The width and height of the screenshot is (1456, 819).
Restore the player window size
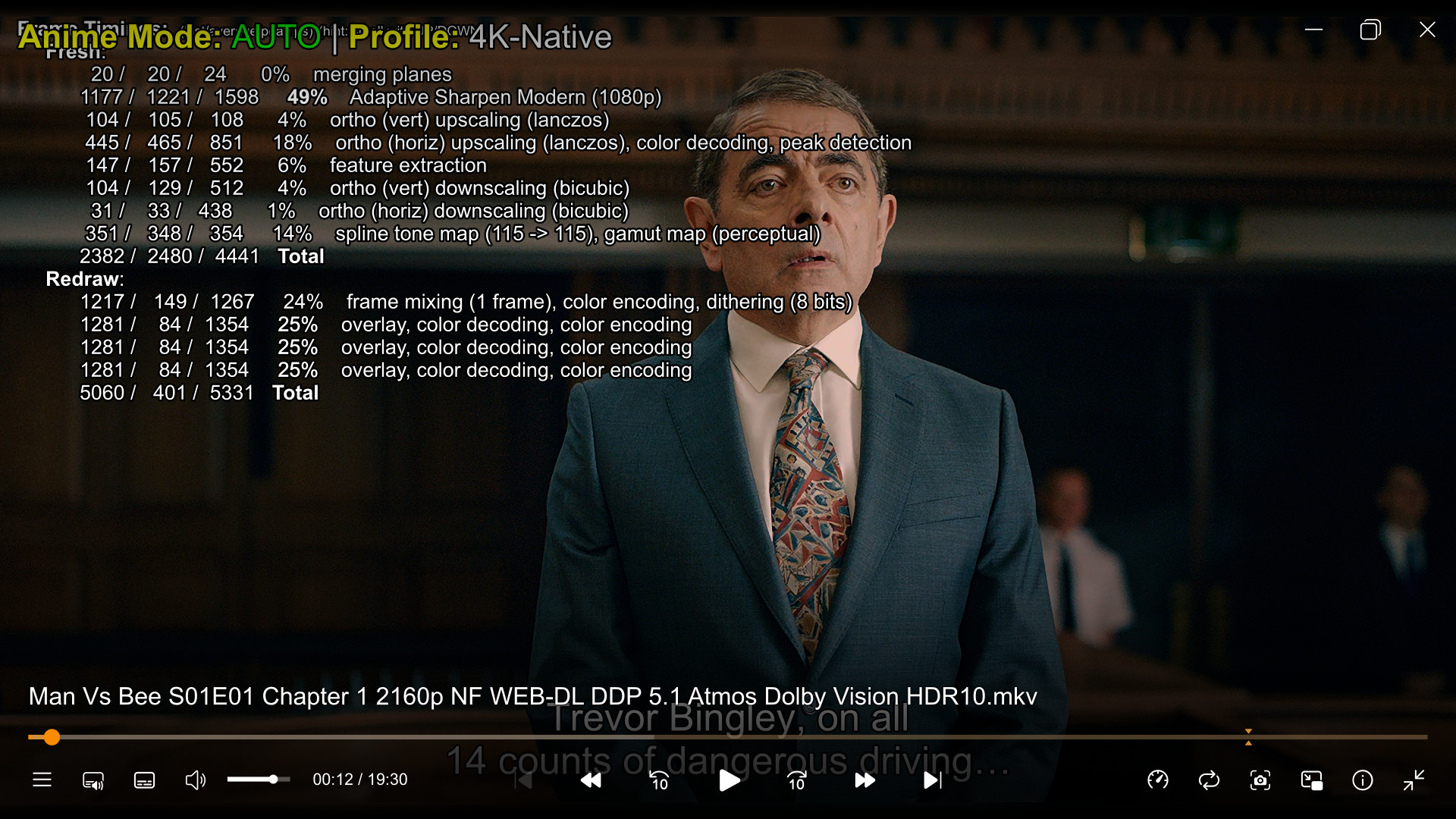pyautogui.click(x=1370, y=30)
